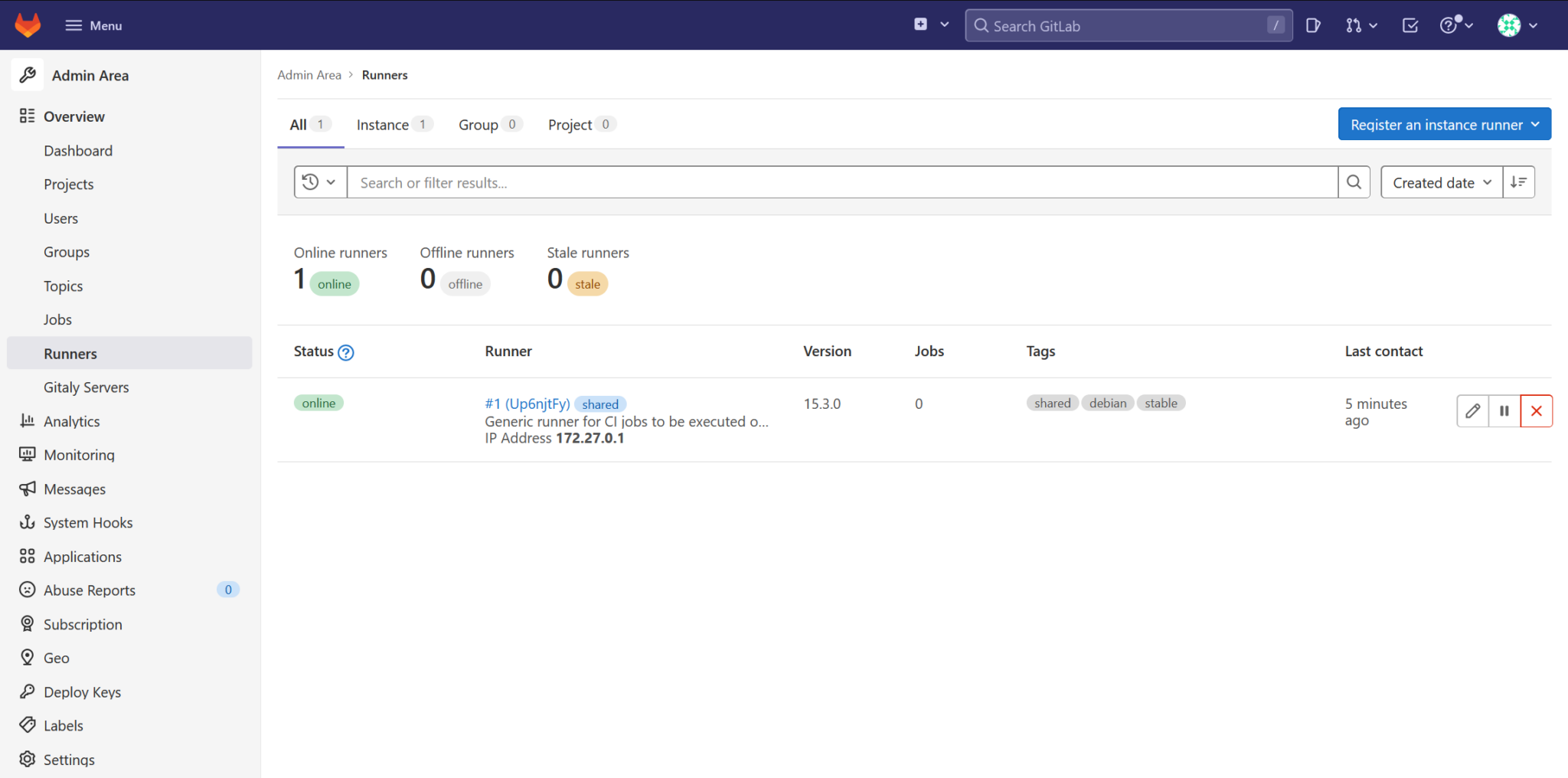Pause the online runner
Viewport: 1568px width, 778px height.
[1504, 410]
